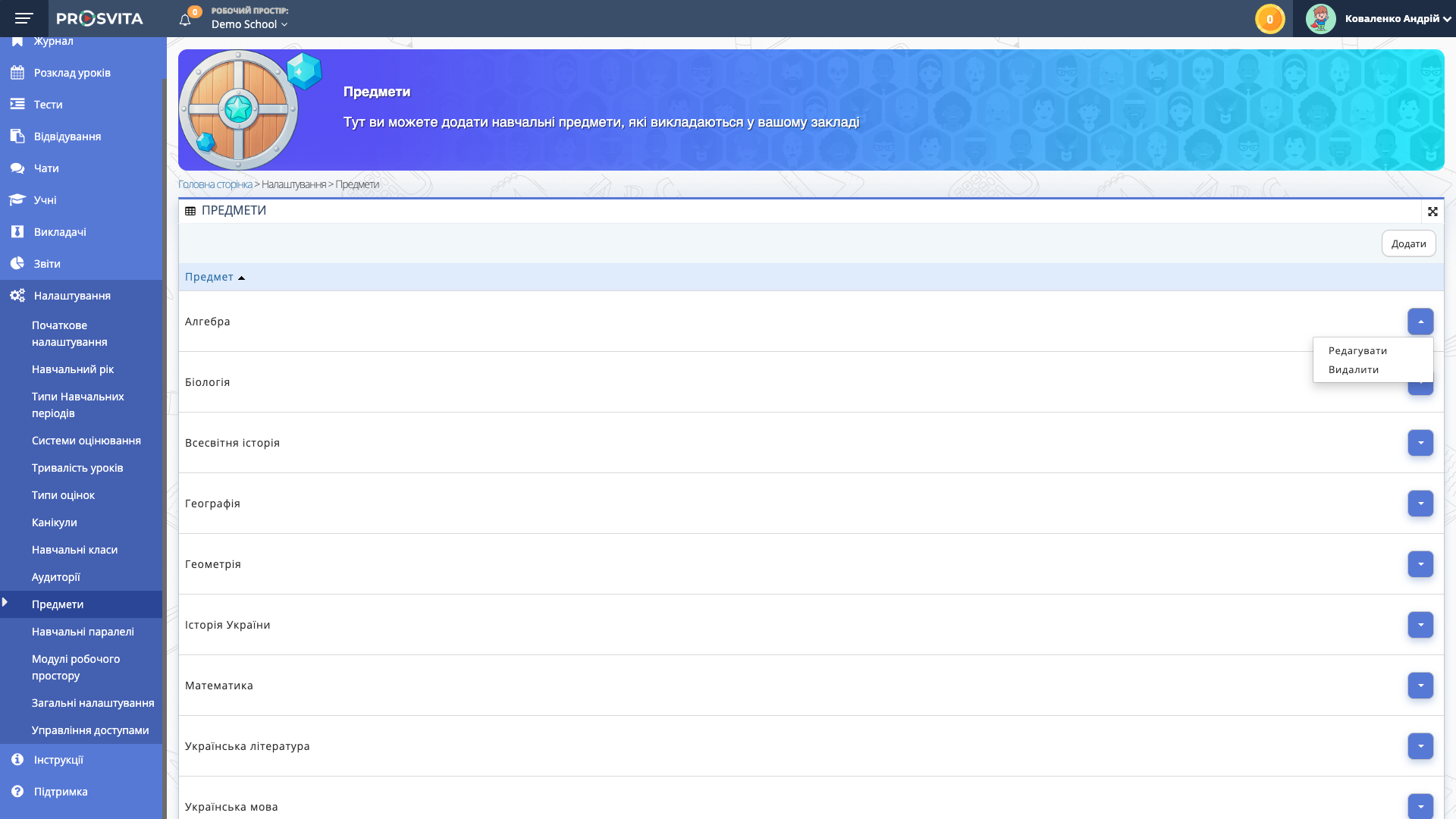Open actions dropdown for Геометрія

(1420, 564)
